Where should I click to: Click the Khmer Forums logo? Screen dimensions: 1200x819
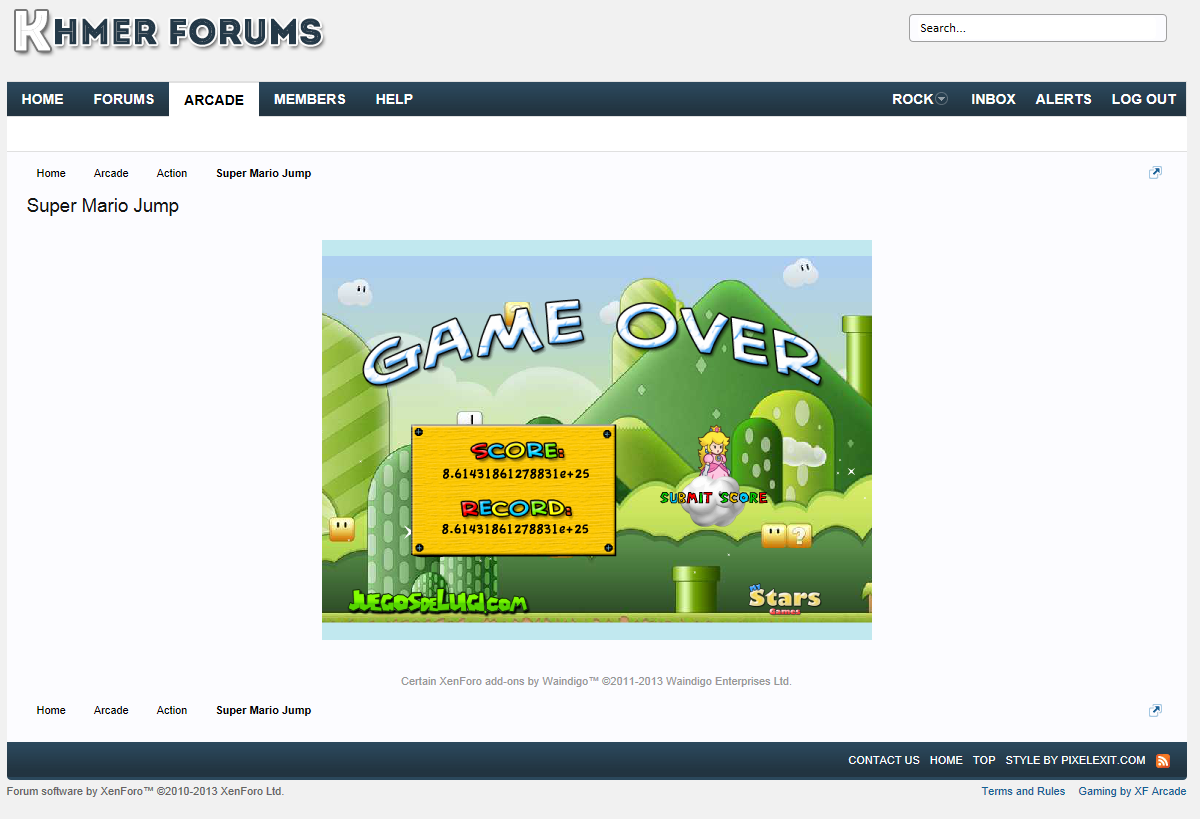point(168,31)
